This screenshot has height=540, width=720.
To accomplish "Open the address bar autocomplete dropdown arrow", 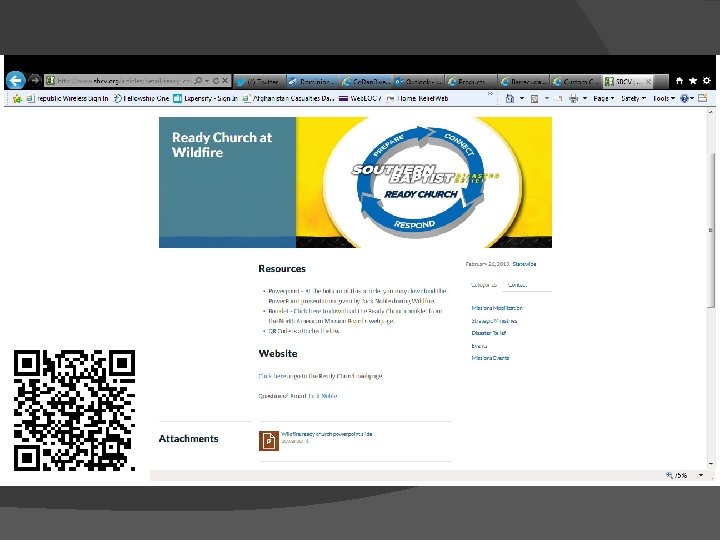I will tap(207, 81).
